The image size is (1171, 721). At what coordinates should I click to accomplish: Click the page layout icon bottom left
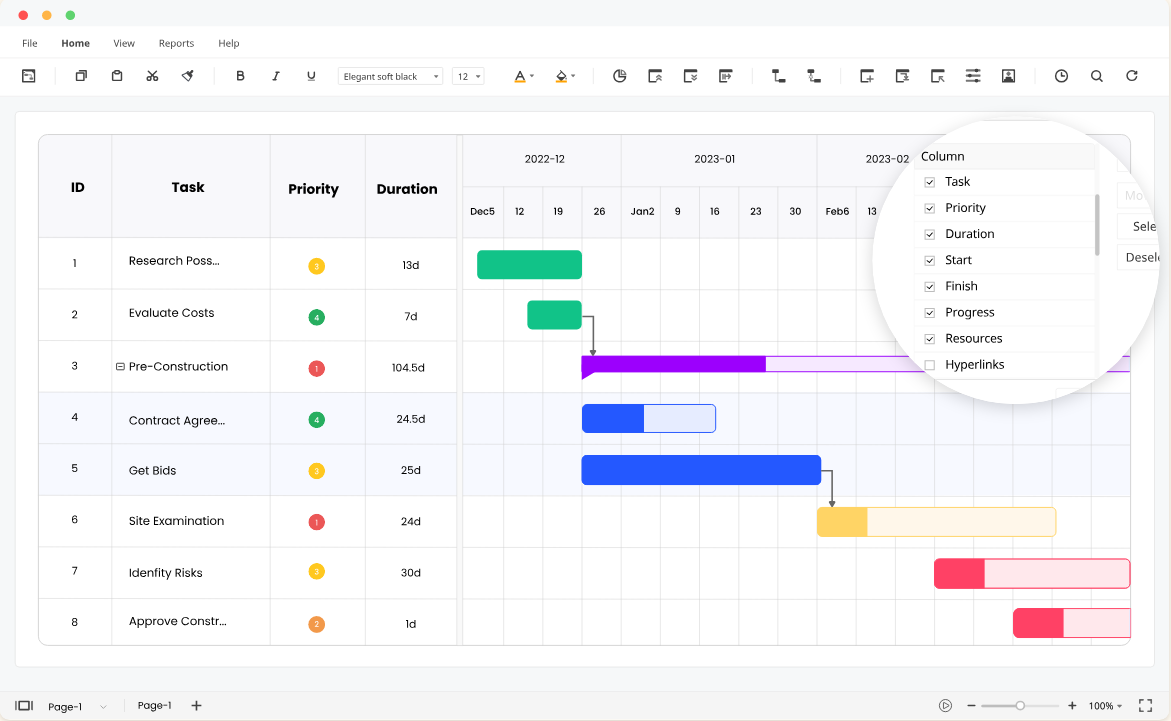point(24,705)
